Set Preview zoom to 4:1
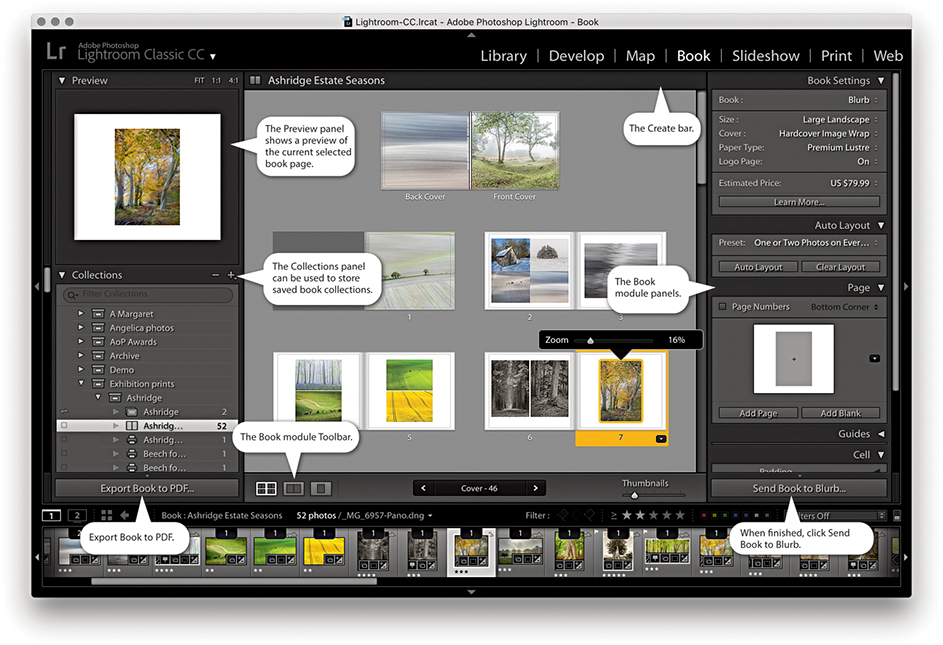 [233, 81]
